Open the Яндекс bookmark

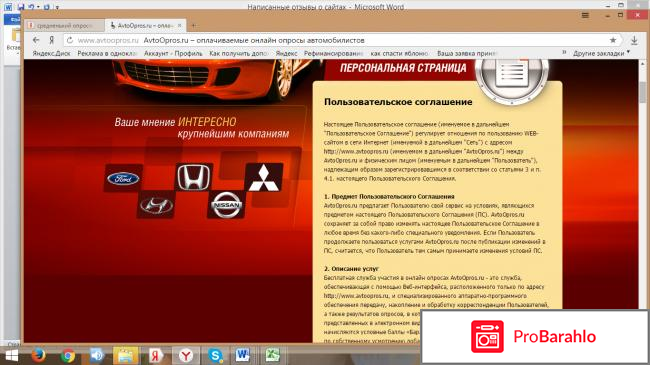(x=286, y=54)
